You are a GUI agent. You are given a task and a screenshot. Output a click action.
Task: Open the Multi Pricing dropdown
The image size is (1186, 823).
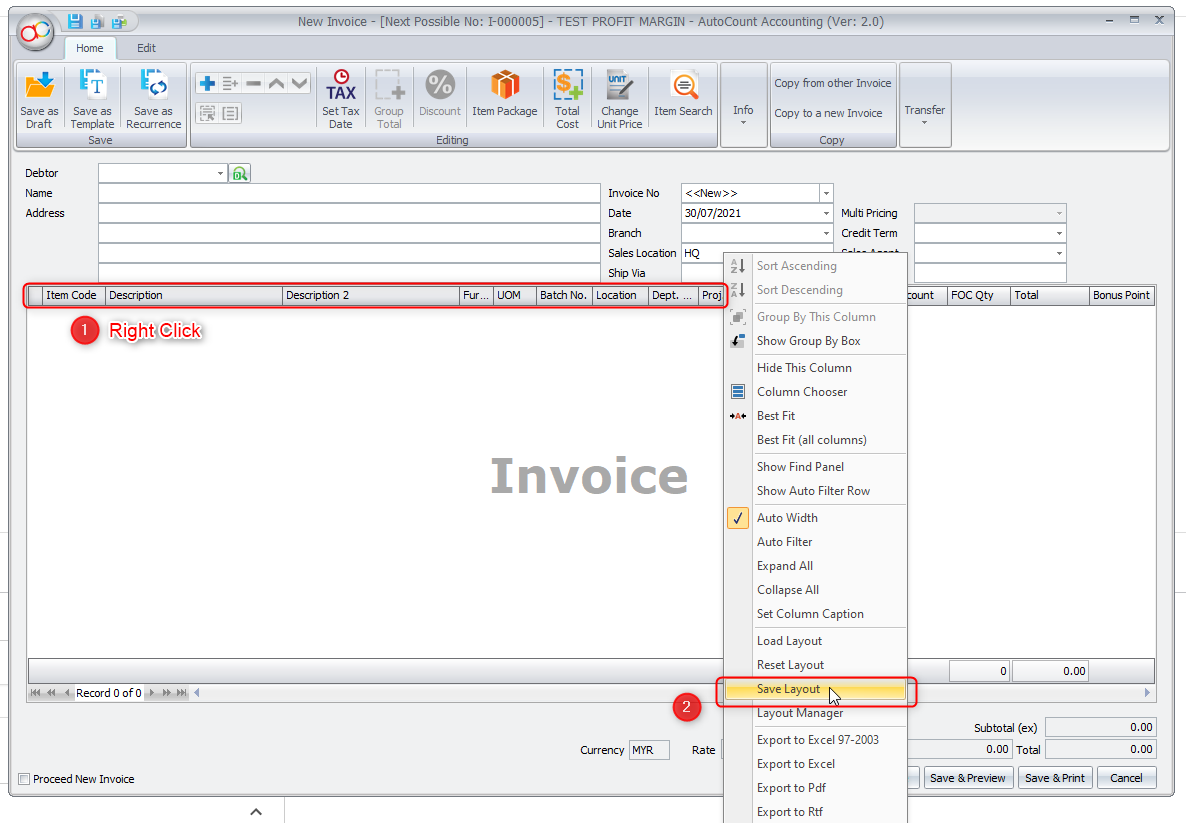click(1059, 213)
